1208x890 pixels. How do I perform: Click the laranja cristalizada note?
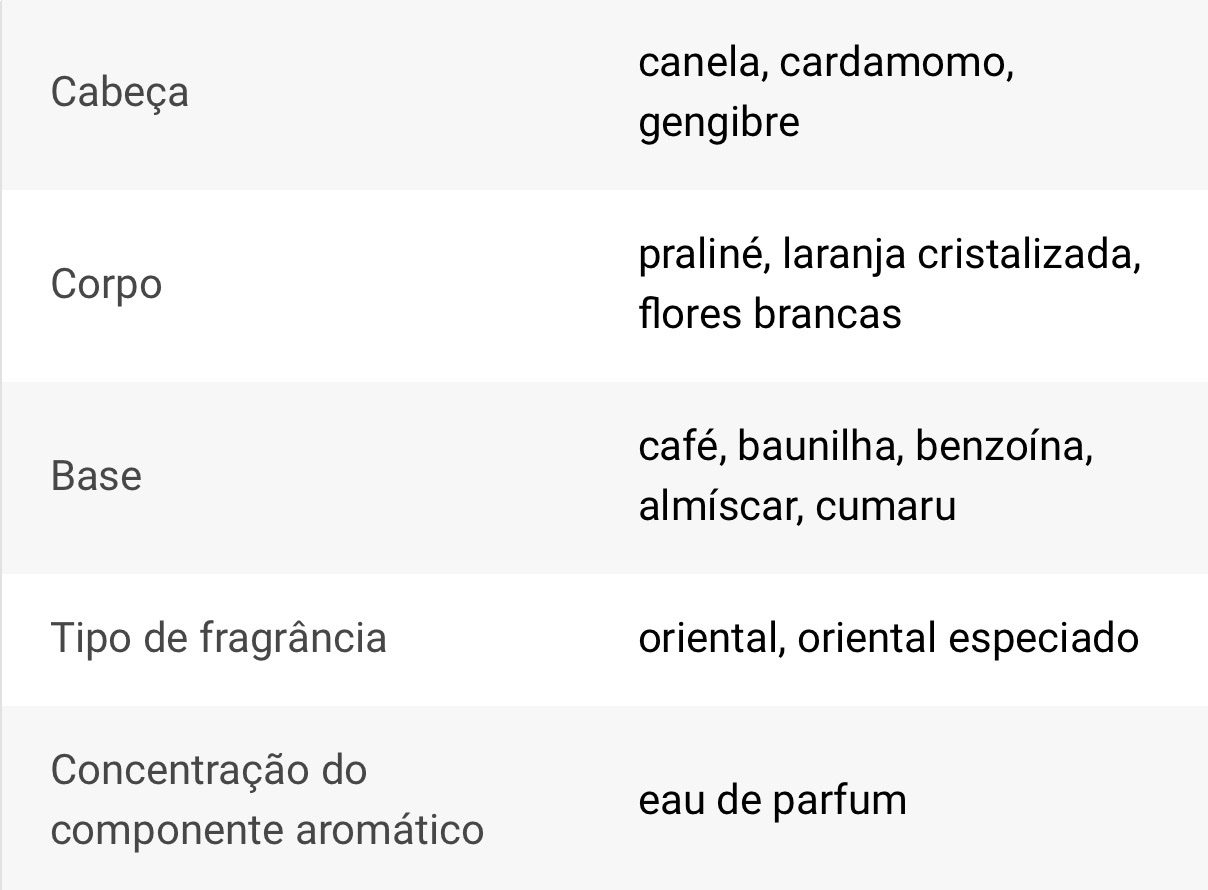pos(961,254)
